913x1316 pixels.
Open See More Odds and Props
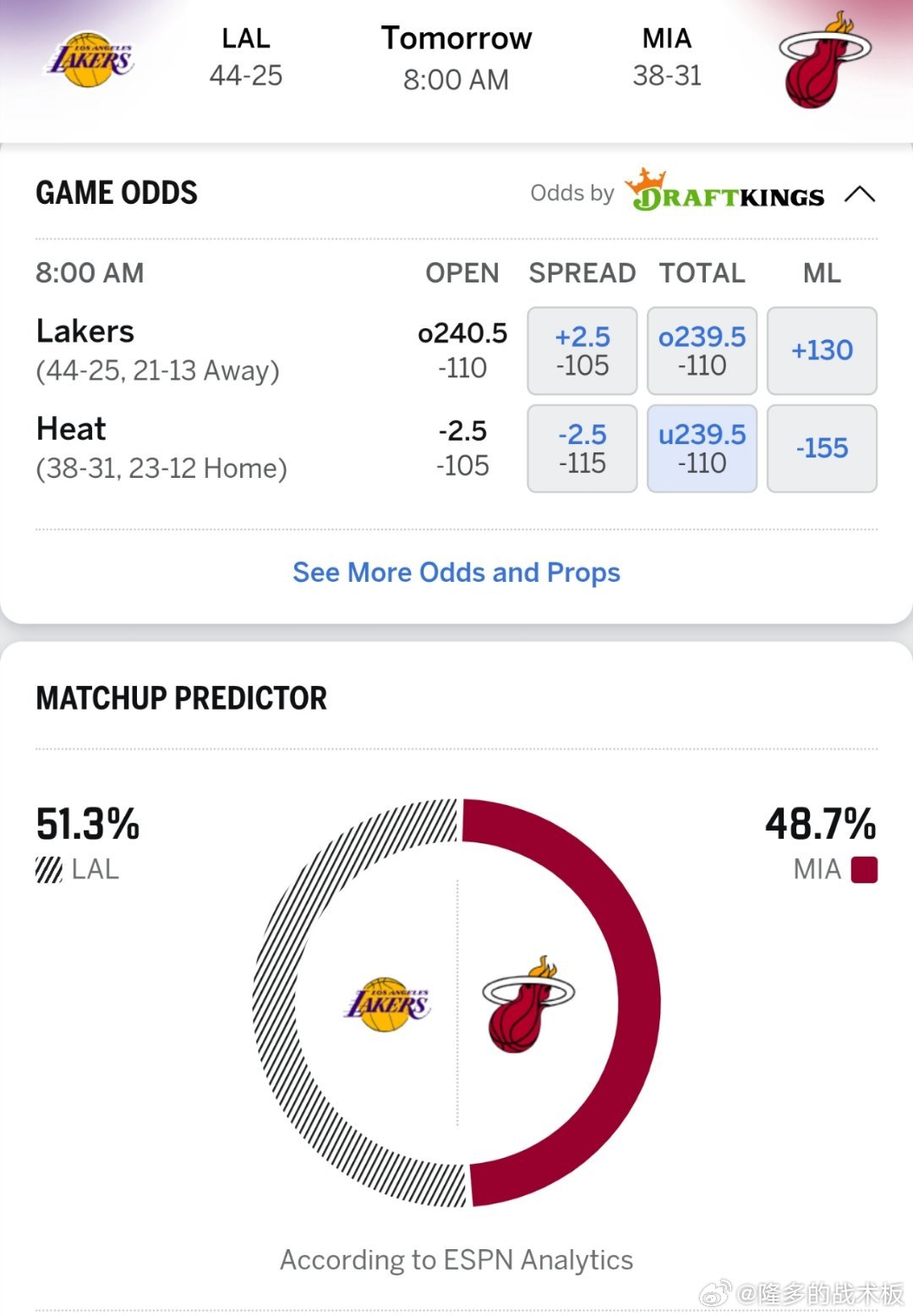tap(456, 573)
